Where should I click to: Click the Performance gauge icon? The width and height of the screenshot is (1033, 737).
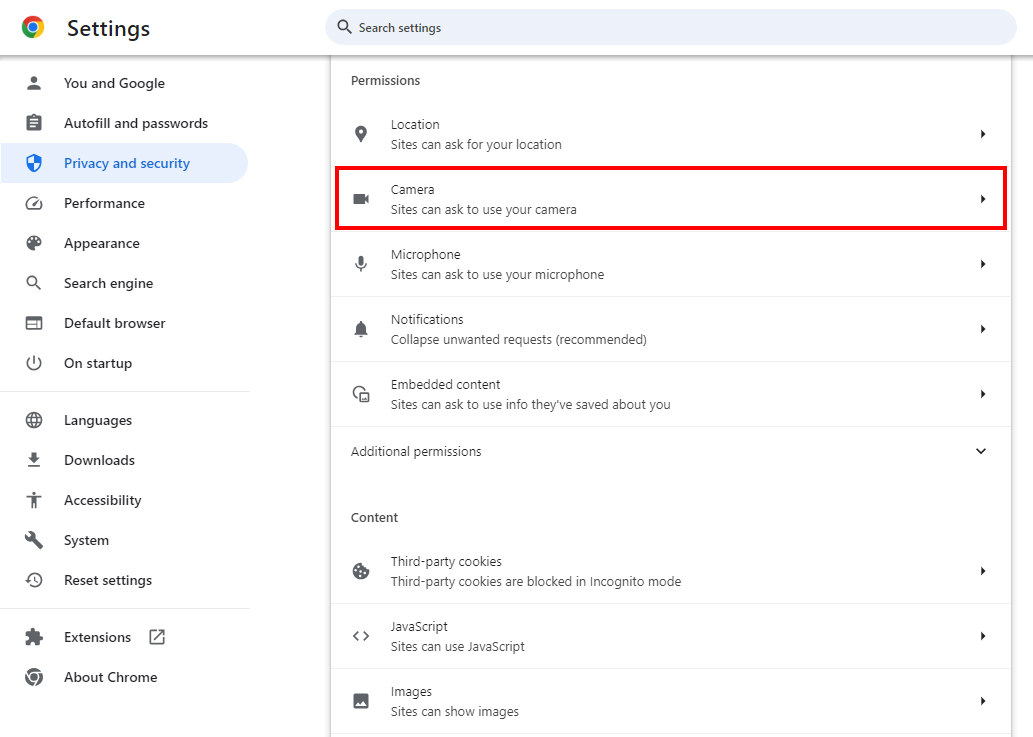34,203
